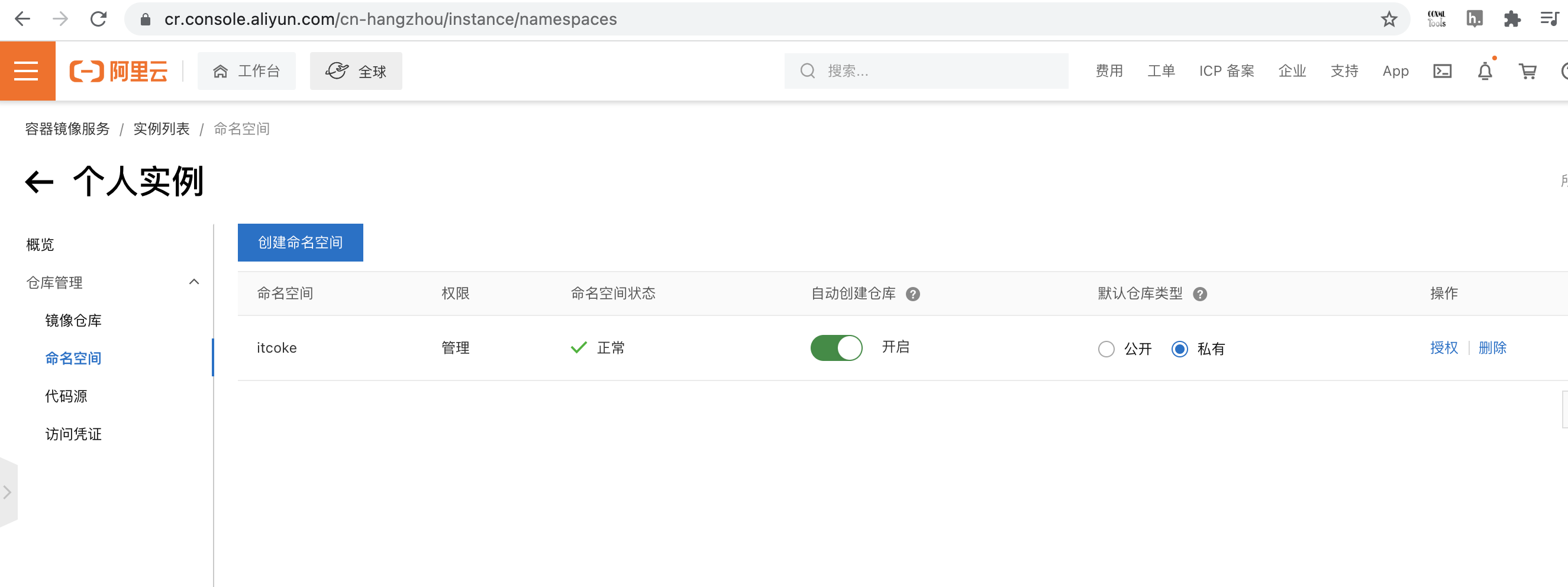Bookmark this page with the star
The width and height of the screenshot is (1568, 587).
[x=1389, y=20]
